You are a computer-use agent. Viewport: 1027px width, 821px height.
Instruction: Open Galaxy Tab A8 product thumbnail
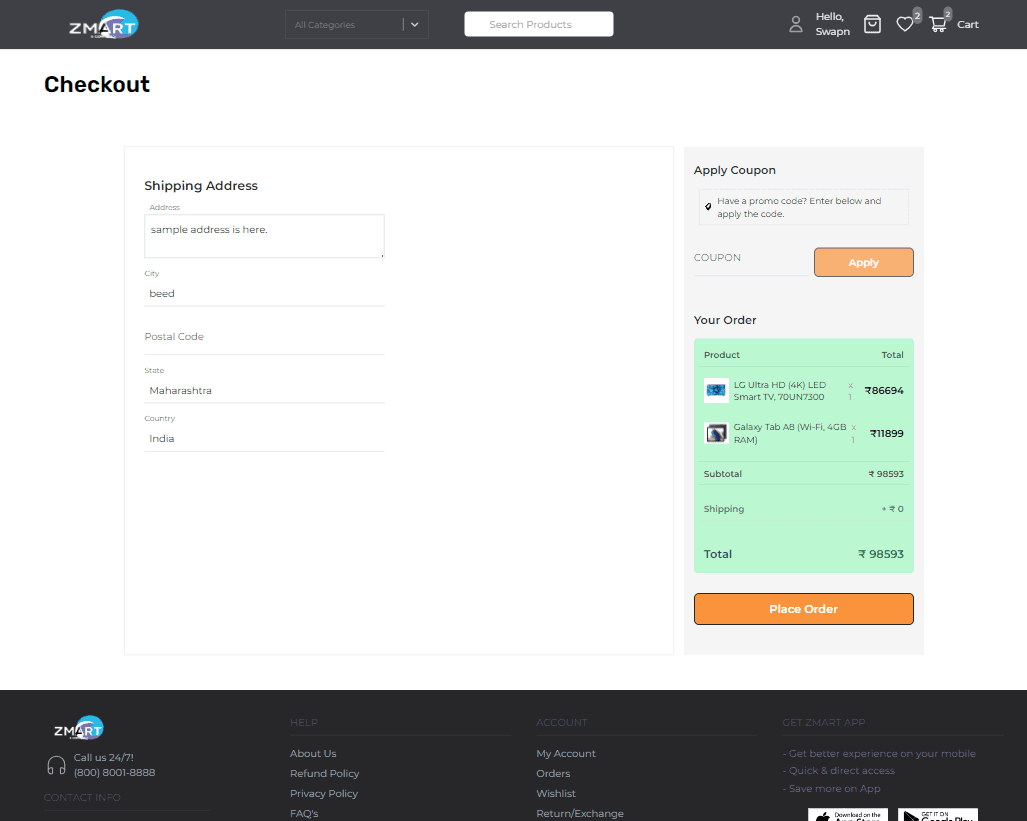click(716, 433)
